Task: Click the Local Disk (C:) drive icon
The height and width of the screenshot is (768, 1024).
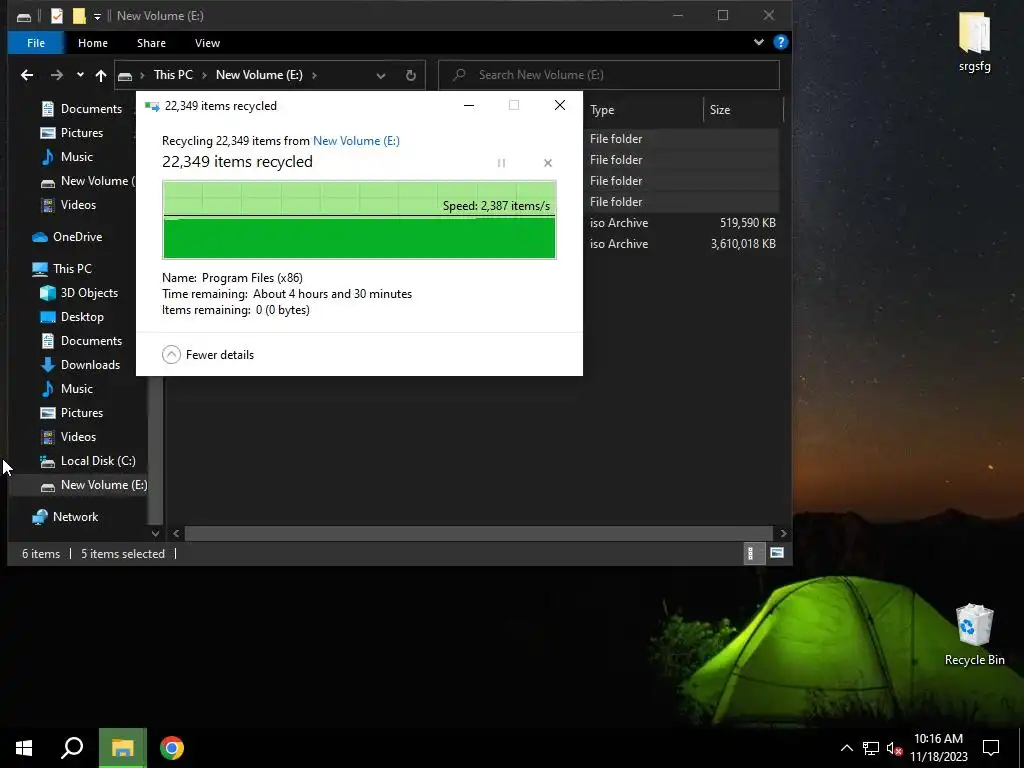Action: coord(48,462)
